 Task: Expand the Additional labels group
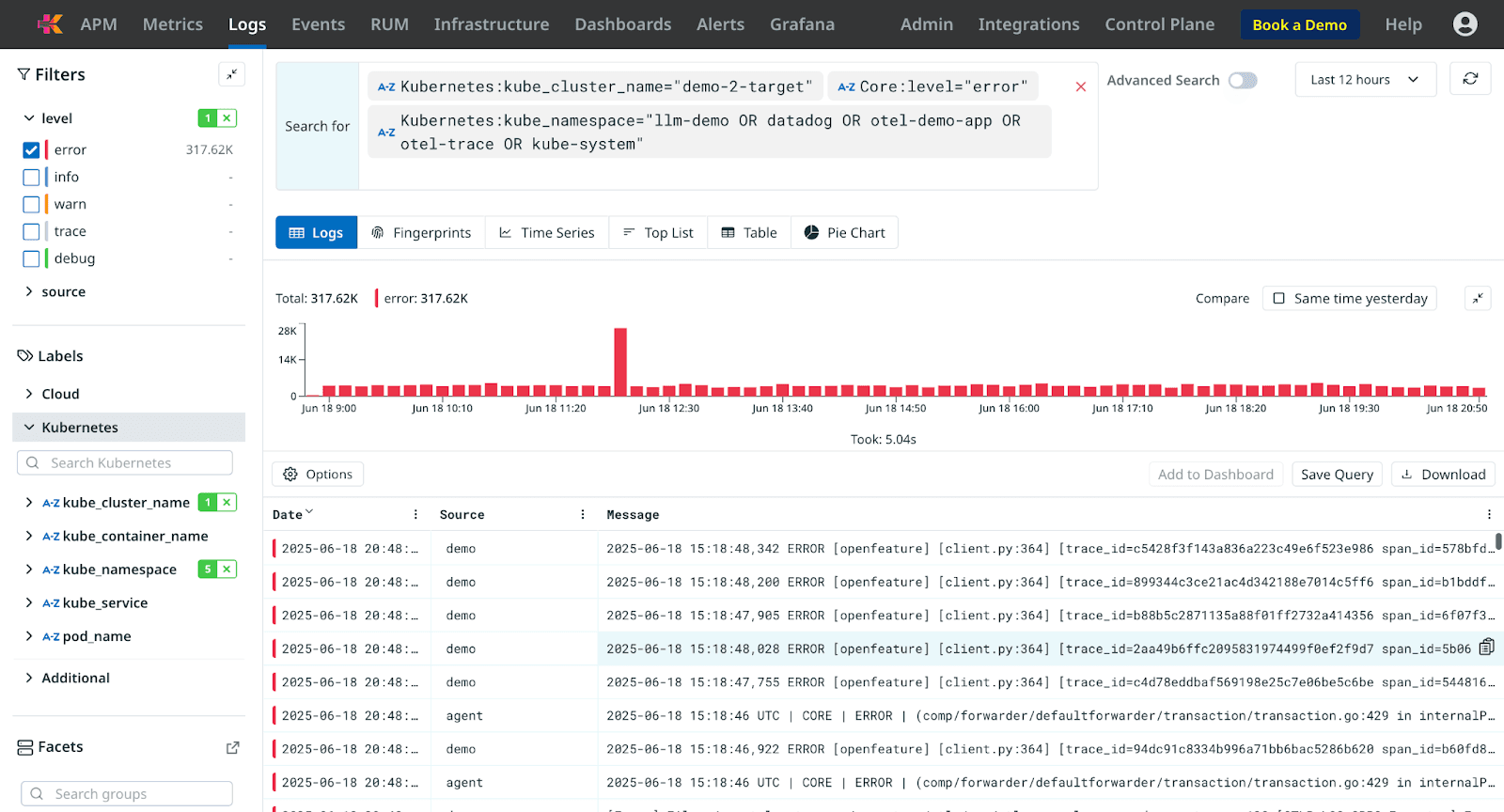(x=29, y=678)
